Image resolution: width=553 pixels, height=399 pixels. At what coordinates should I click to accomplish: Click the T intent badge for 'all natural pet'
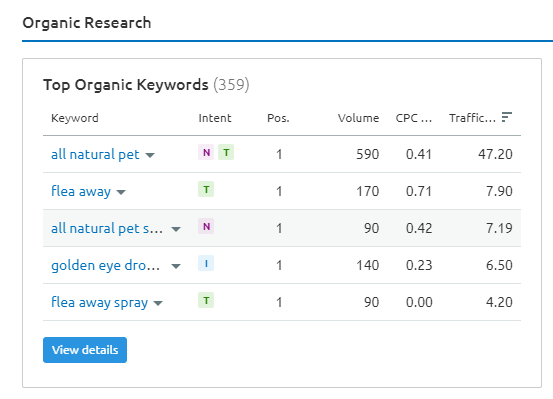coord(226,152)
